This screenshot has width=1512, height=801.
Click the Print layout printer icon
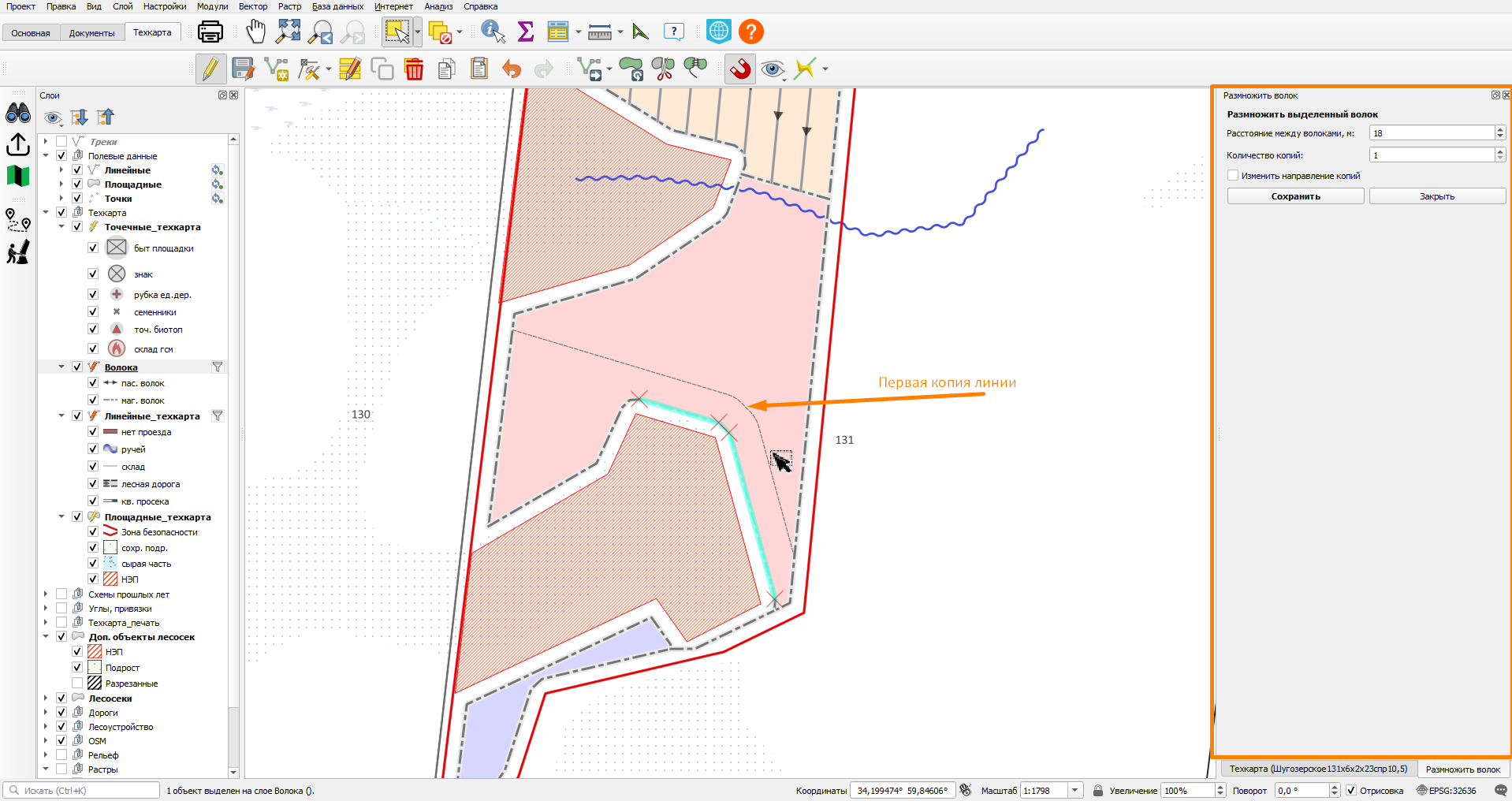click(210, 32)
